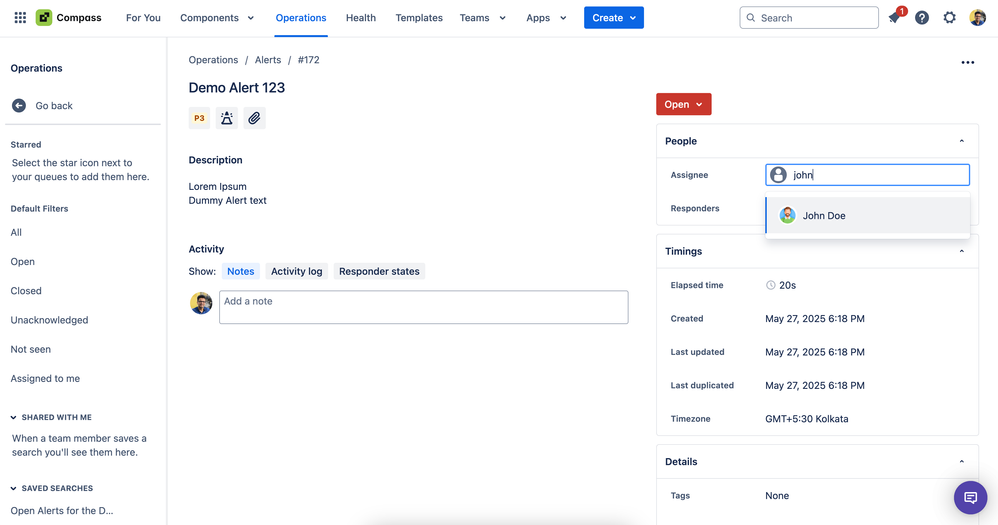
Task: Click the avatar beside the note field
Action: coord(201,303)
